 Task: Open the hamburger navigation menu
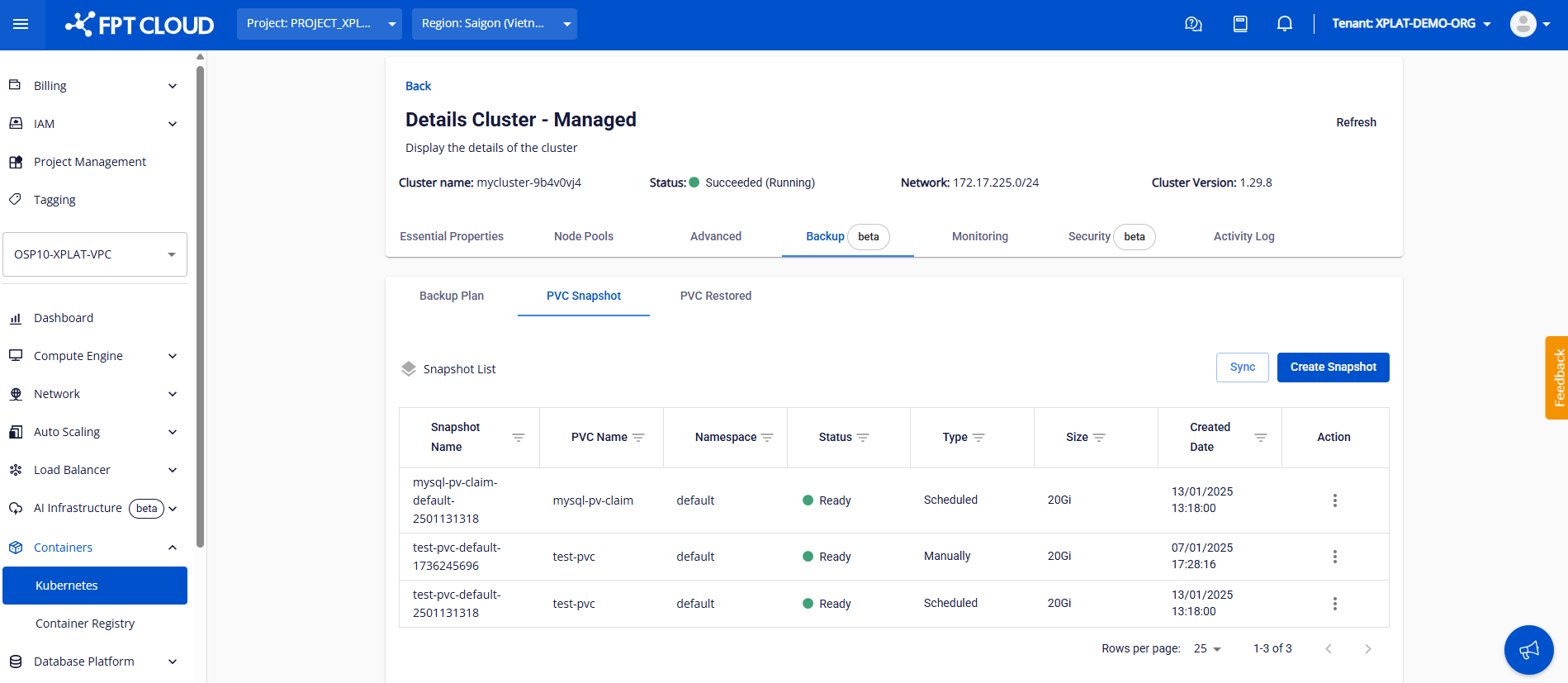[x=21, y=24]
